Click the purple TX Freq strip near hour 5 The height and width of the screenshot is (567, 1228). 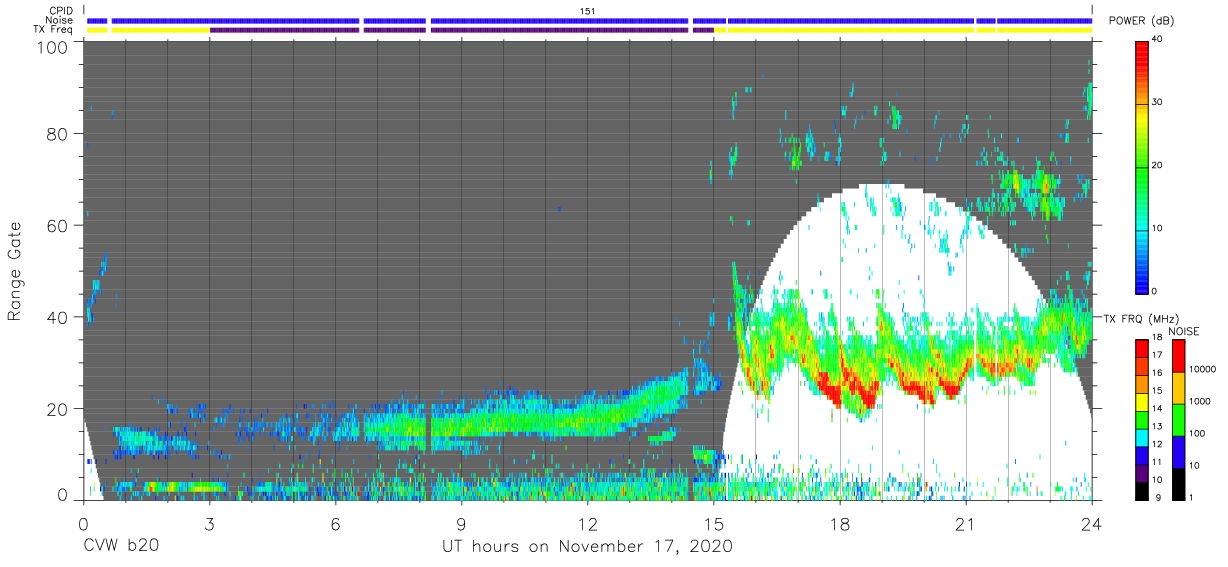pyautogui.click(x=284, y=30)
